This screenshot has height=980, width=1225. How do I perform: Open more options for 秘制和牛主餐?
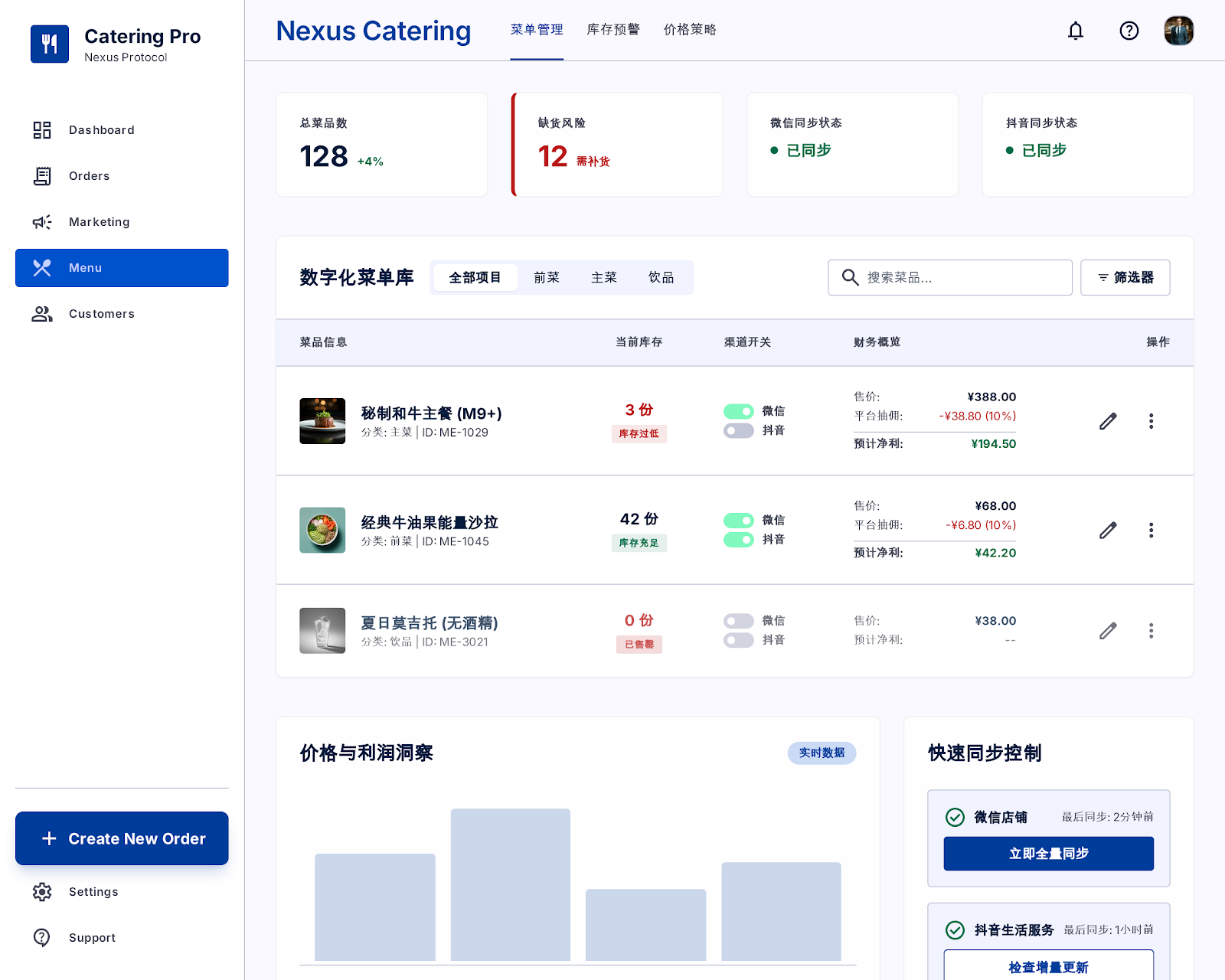pyautogui.click(x=1151, y=421)
